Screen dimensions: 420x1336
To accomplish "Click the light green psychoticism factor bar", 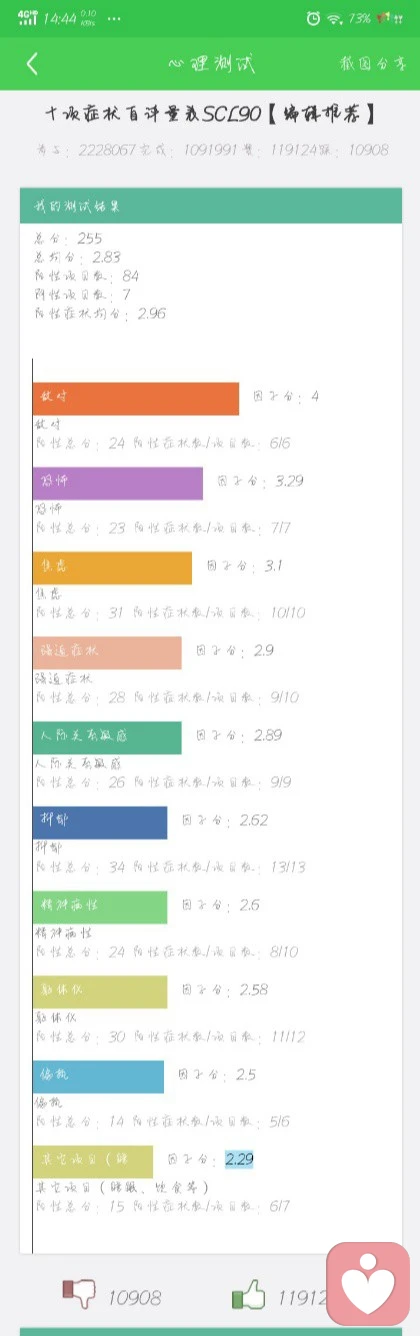I will 100,907.
